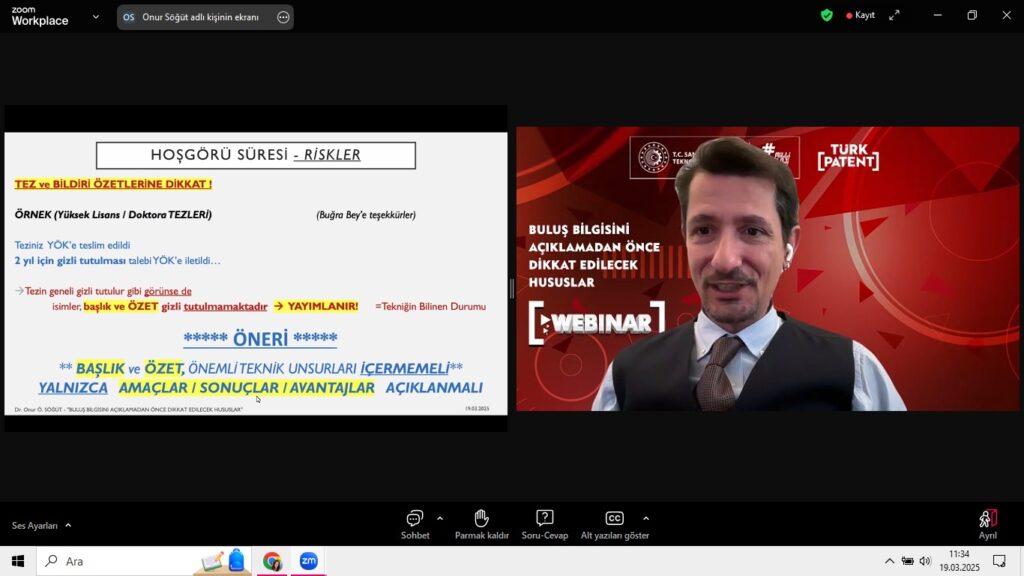Open the Sohbet chat panel
Viewport: 1024px width, 576px height.
tap(415, 525)
